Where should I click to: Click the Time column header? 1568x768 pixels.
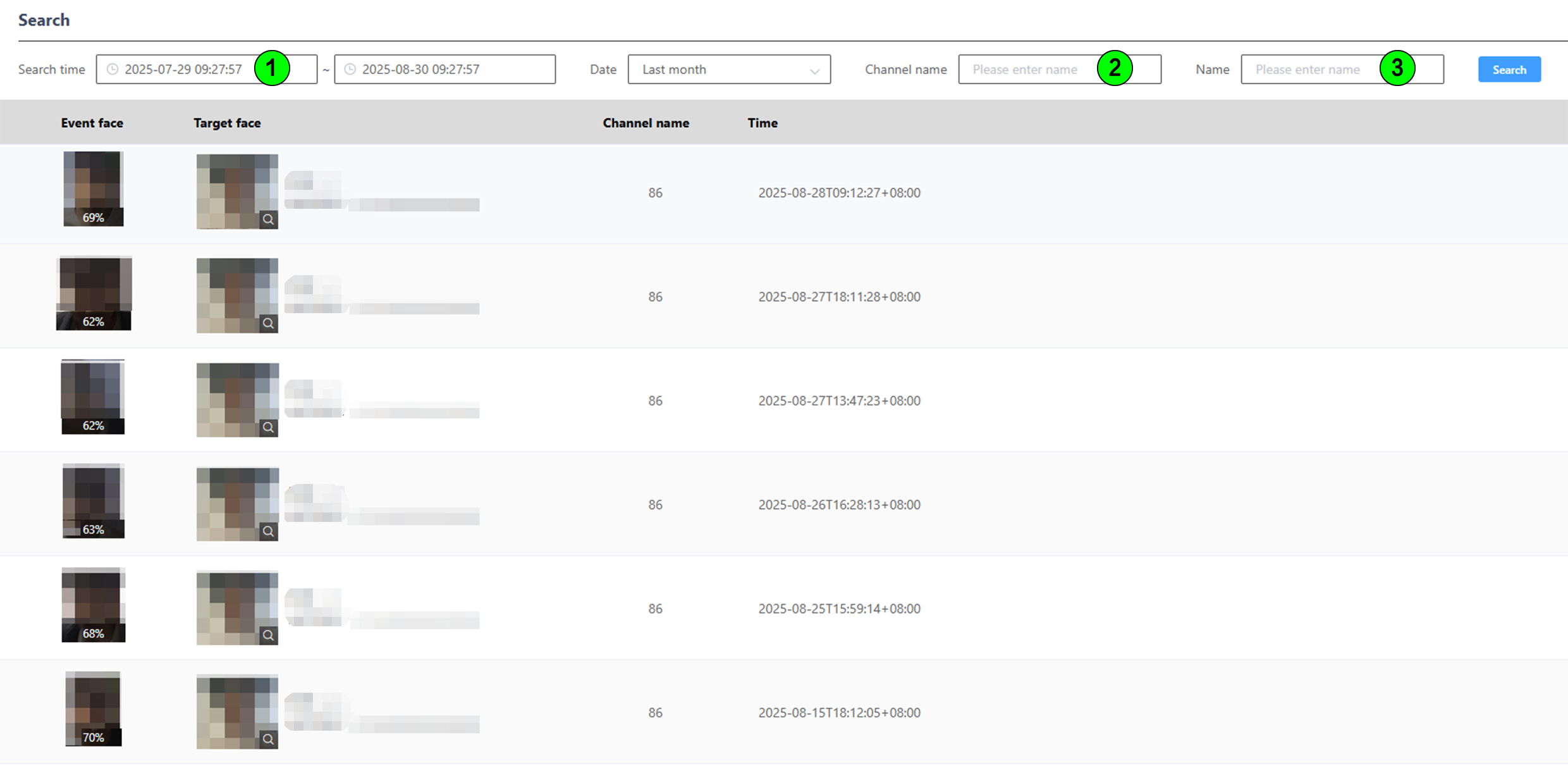pos(763,123)
